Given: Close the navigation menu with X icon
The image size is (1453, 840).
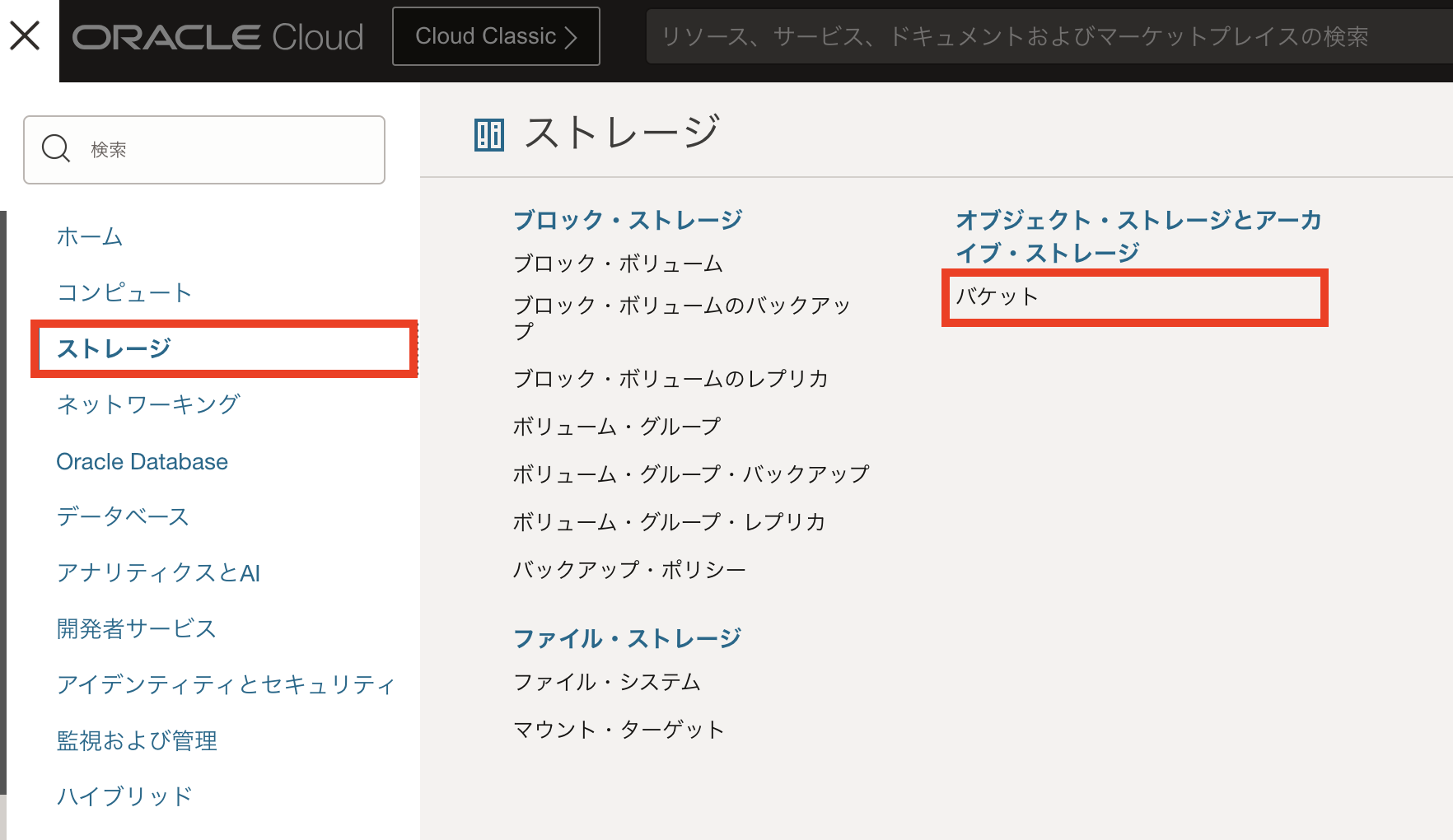Looking at the screenshot, I should click(x=25, y=36).
